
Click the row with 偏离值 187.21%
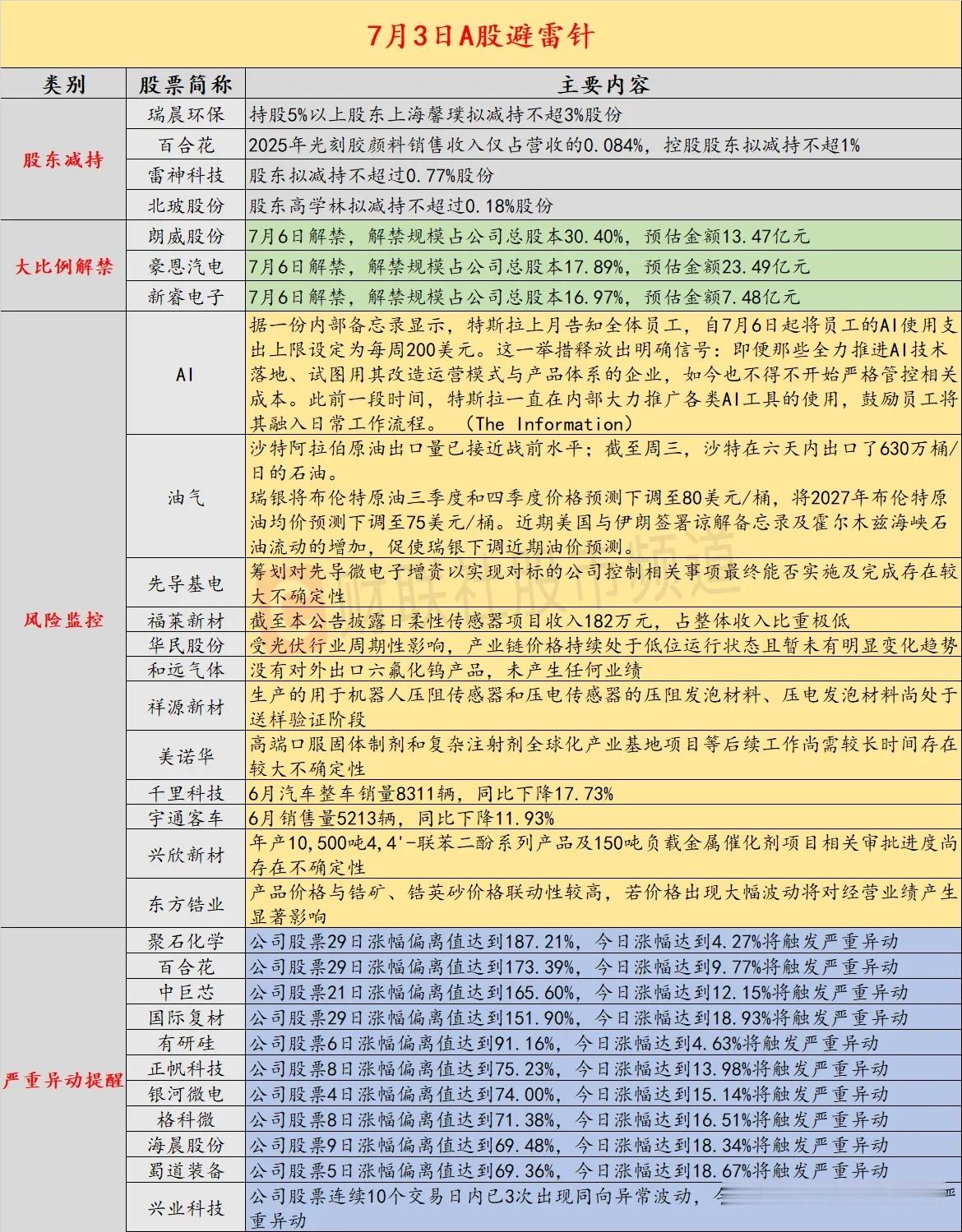coord(604,941)
